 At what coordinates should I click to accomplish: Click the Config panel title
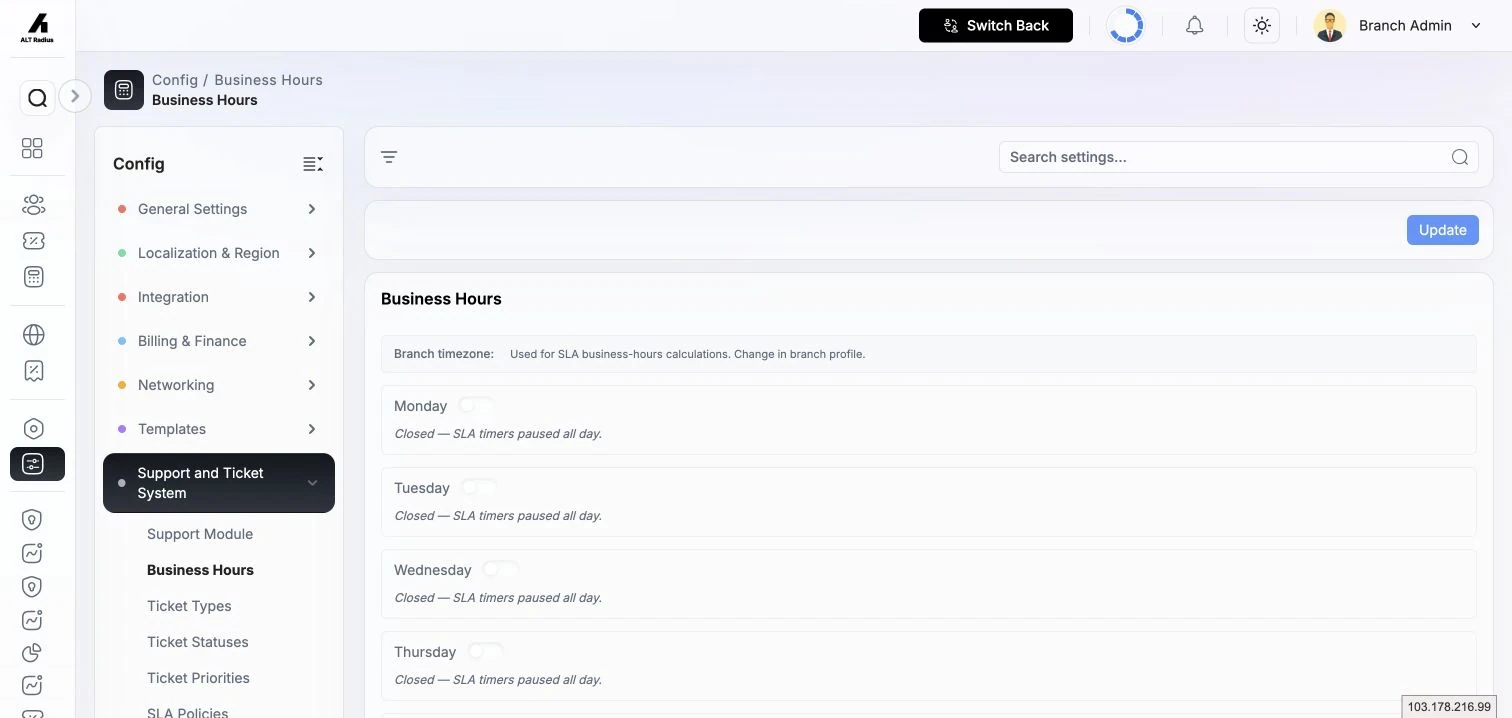pyautogui.click(x=139, y=164)
